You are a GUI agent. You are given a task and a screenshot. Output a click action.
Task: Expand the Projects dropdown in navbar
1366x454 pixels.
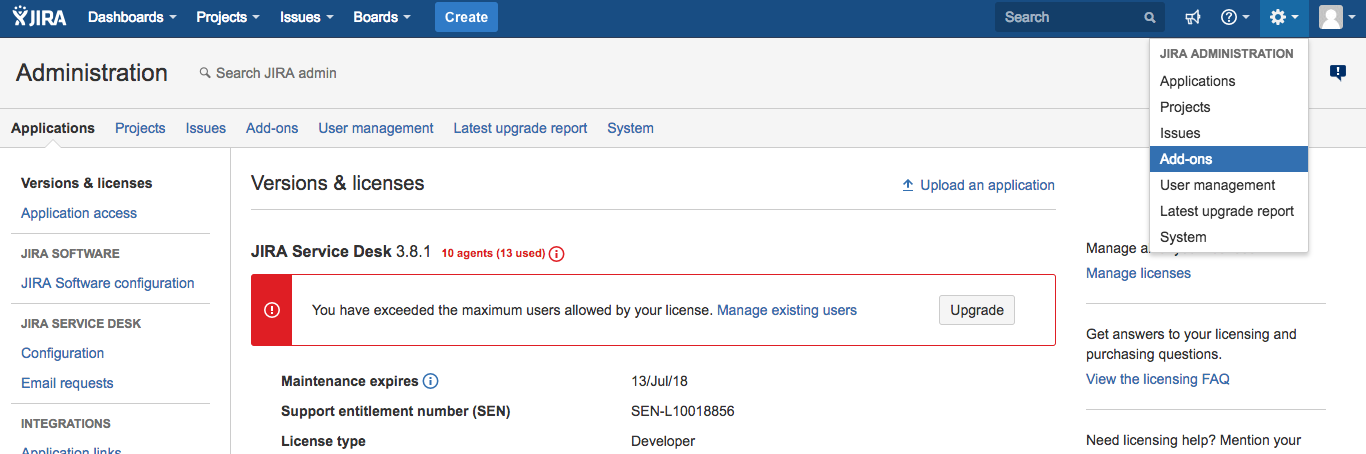coord(228,17)
